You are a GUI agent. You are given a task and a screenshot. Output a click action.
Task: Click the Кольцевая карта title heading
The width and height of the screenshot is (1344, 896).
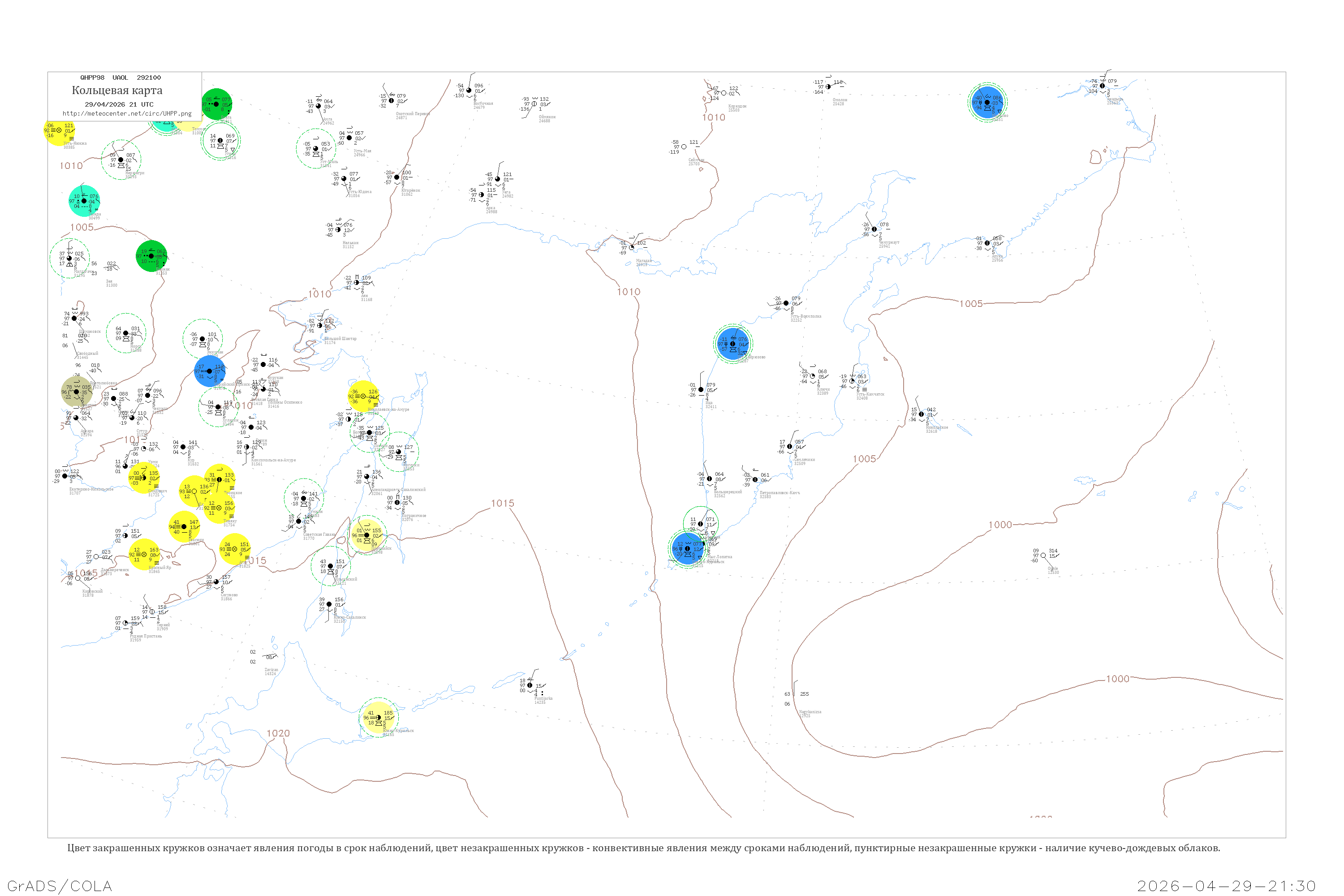point(117,90)
